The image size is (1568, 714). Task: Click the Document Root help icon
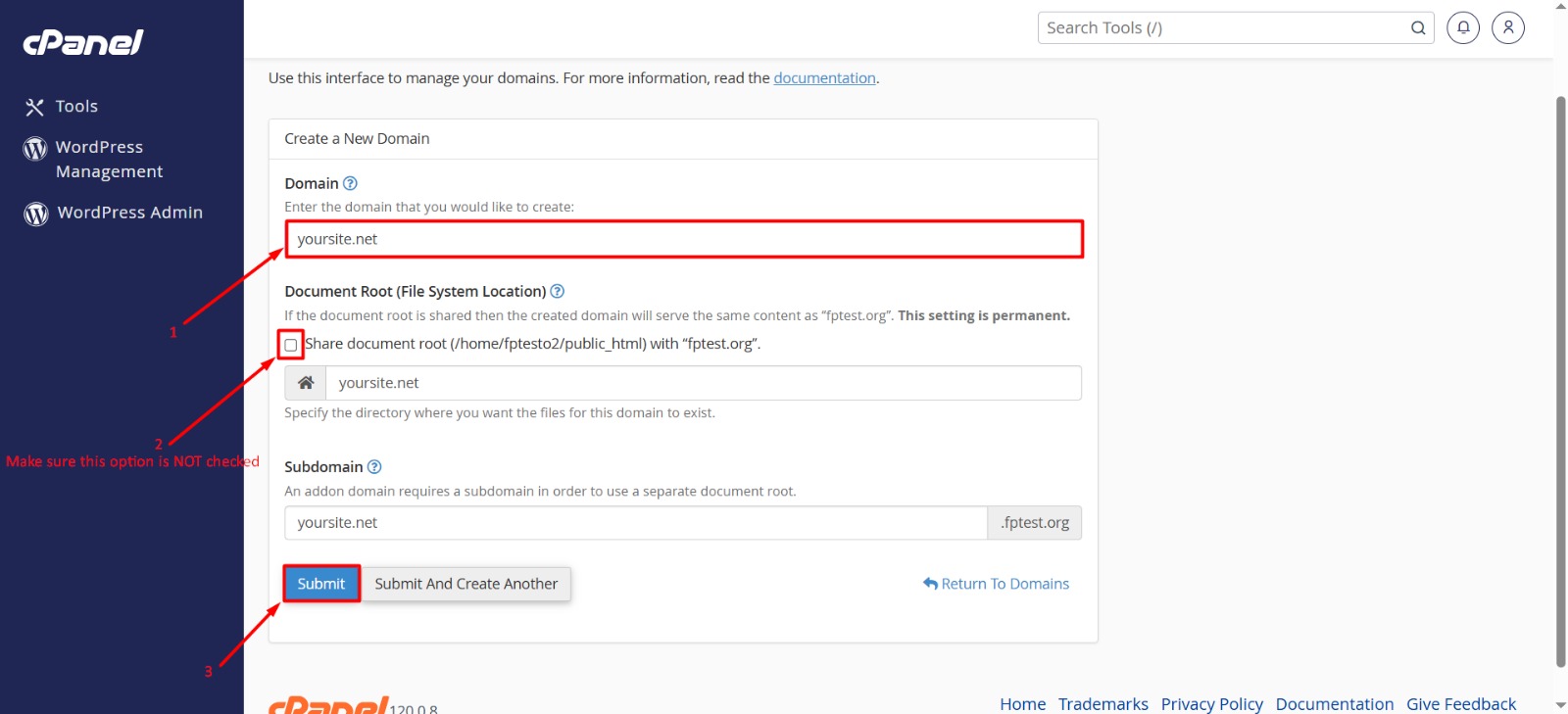click(557, 291)
